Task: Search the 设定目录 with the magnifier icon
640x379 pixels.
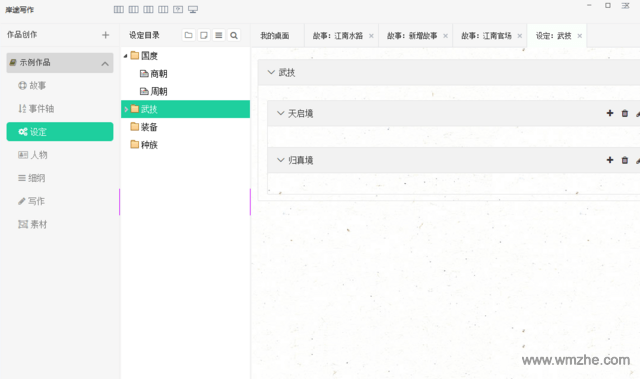Action: tap(234, 35)
